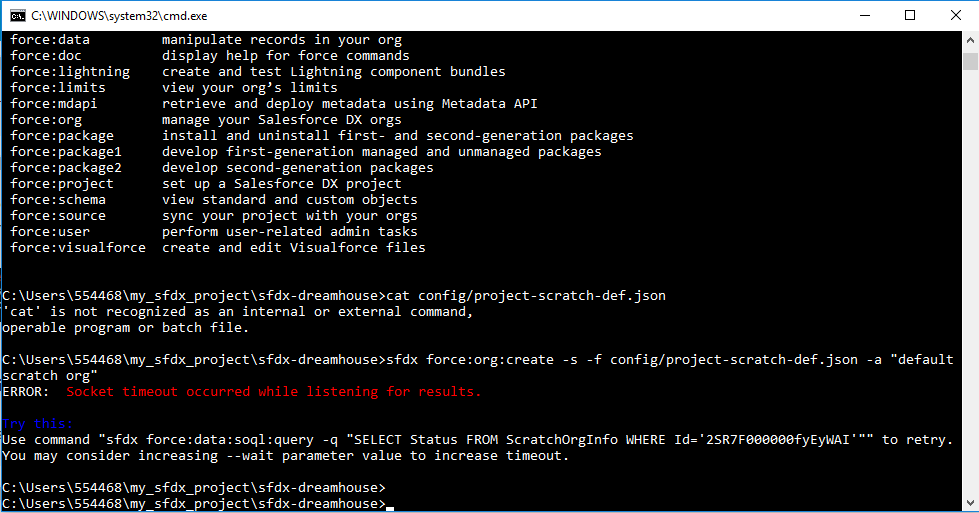Image resolution: width=979 pixels, height=513 pixels.
Task: Click the scrollbar up arrow
Action: (x=970, y=39)
